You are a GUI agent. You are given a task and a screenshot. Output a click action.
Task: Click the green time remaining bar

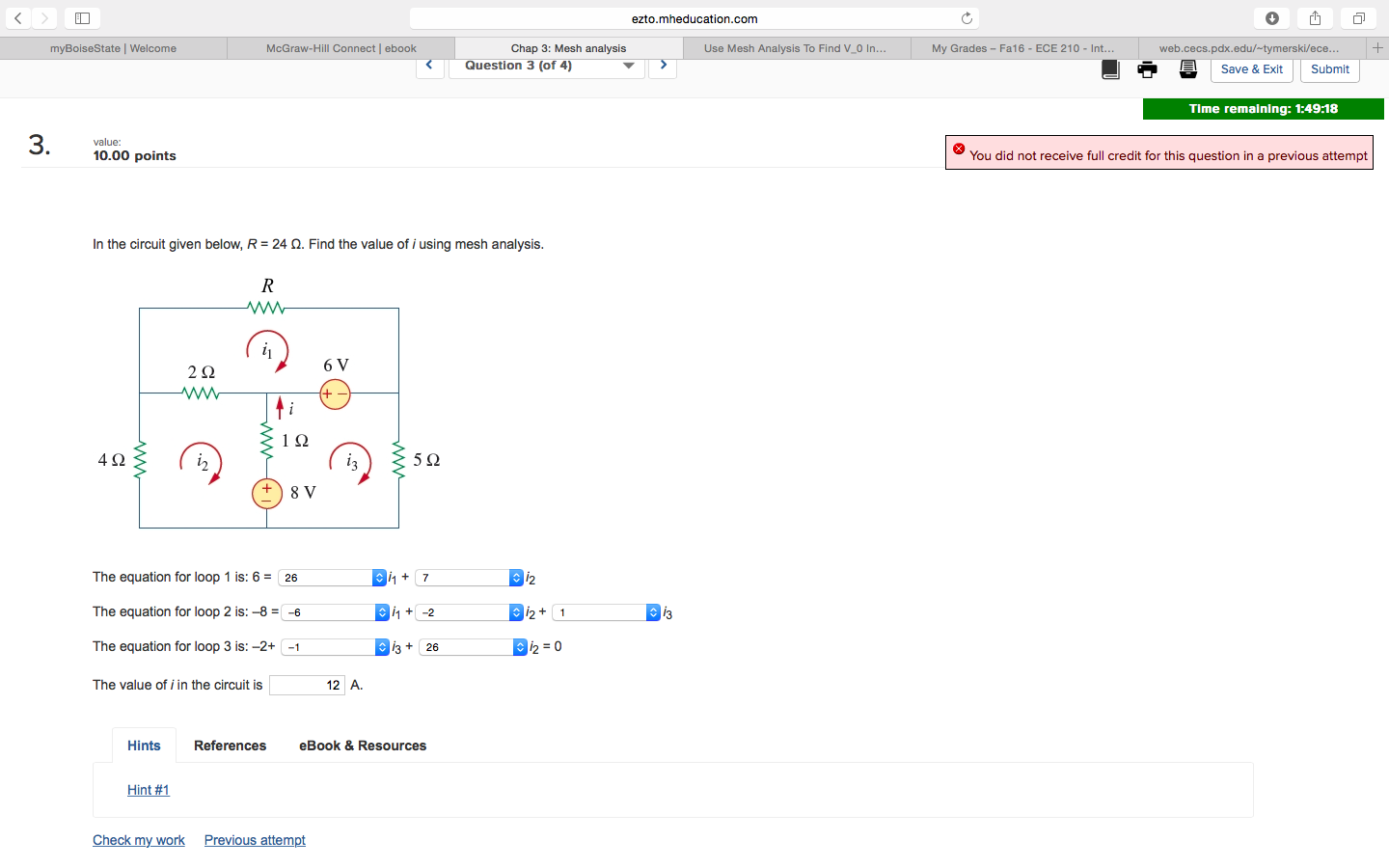tap(1263, 108)
